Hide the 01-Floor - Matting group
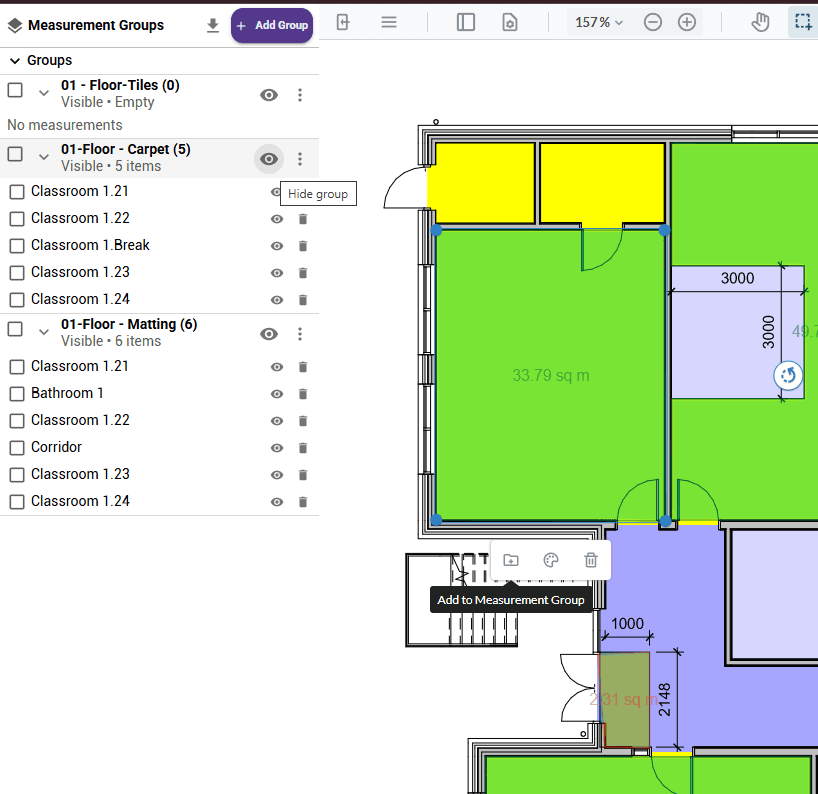Screen dimensions: 818x794 269,334
